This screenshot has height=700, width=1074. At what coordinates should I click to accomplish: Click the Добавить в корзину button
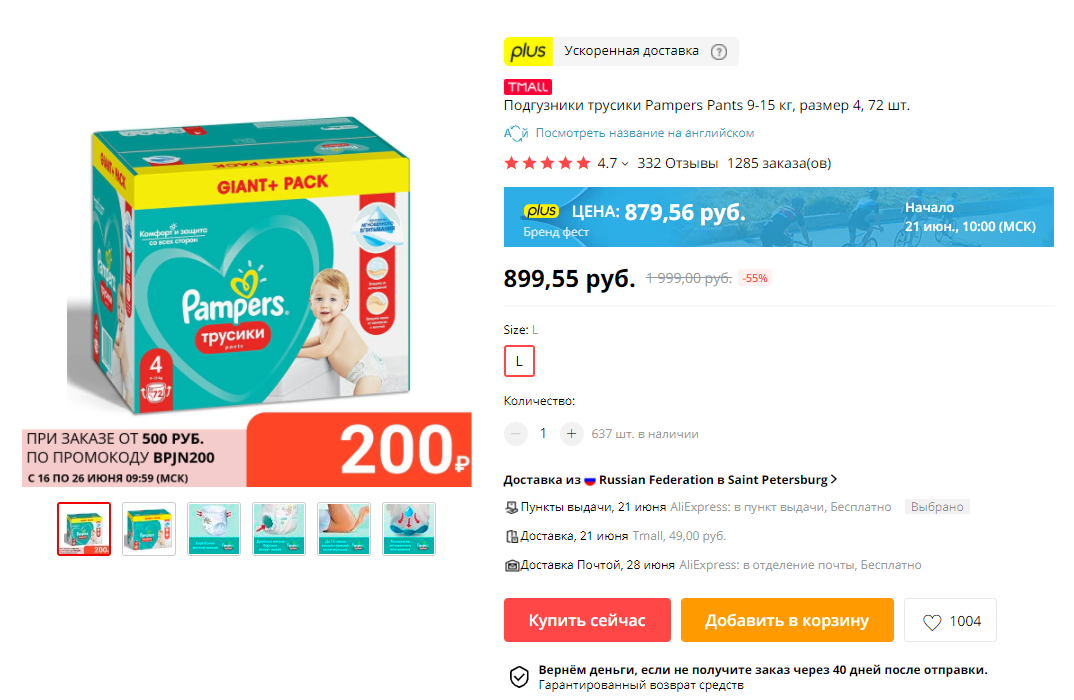tap(787, 620)
